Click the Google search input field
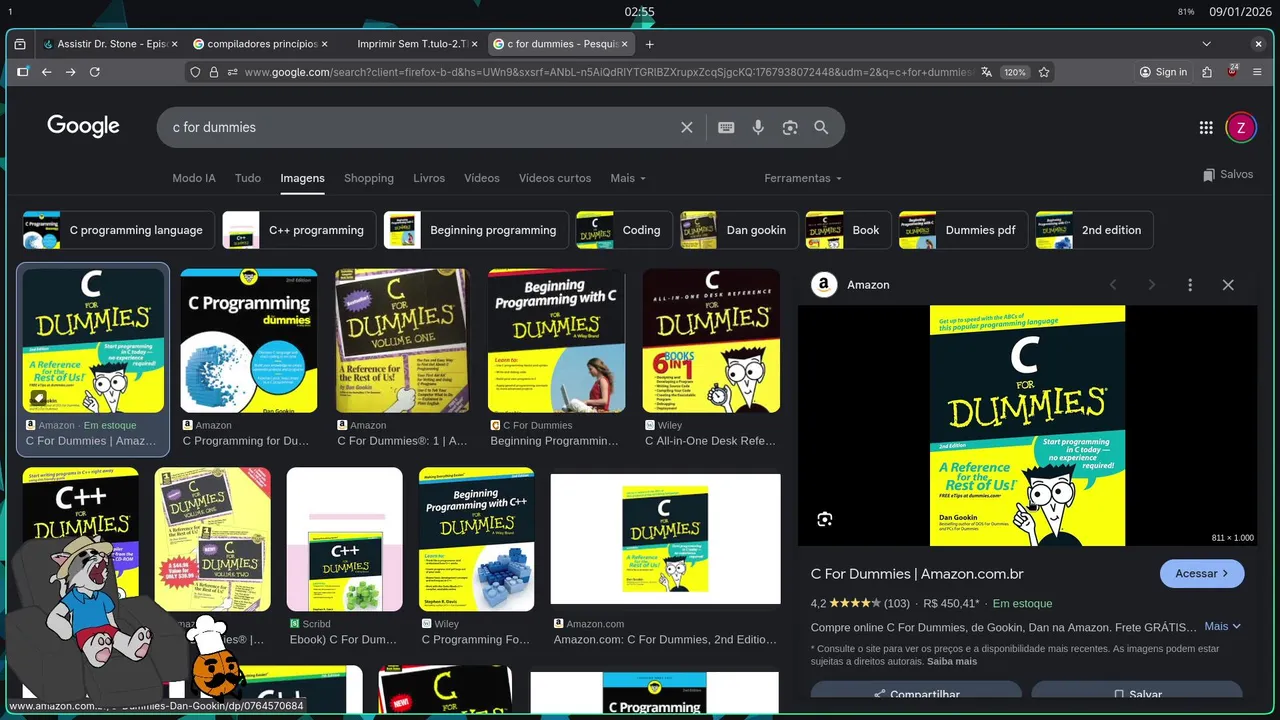The image size is (1280, 720). click(420, 127)
